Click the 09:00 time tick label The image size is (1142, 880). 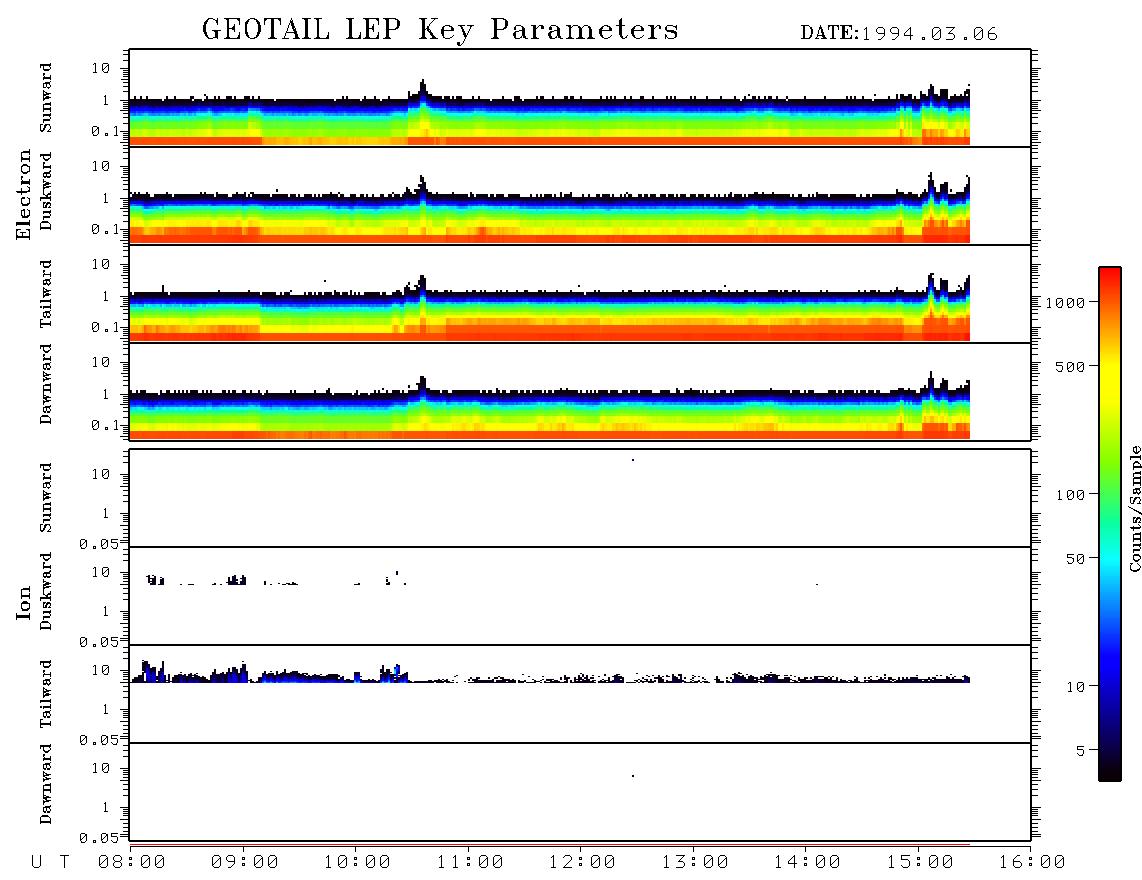(244, 863)
